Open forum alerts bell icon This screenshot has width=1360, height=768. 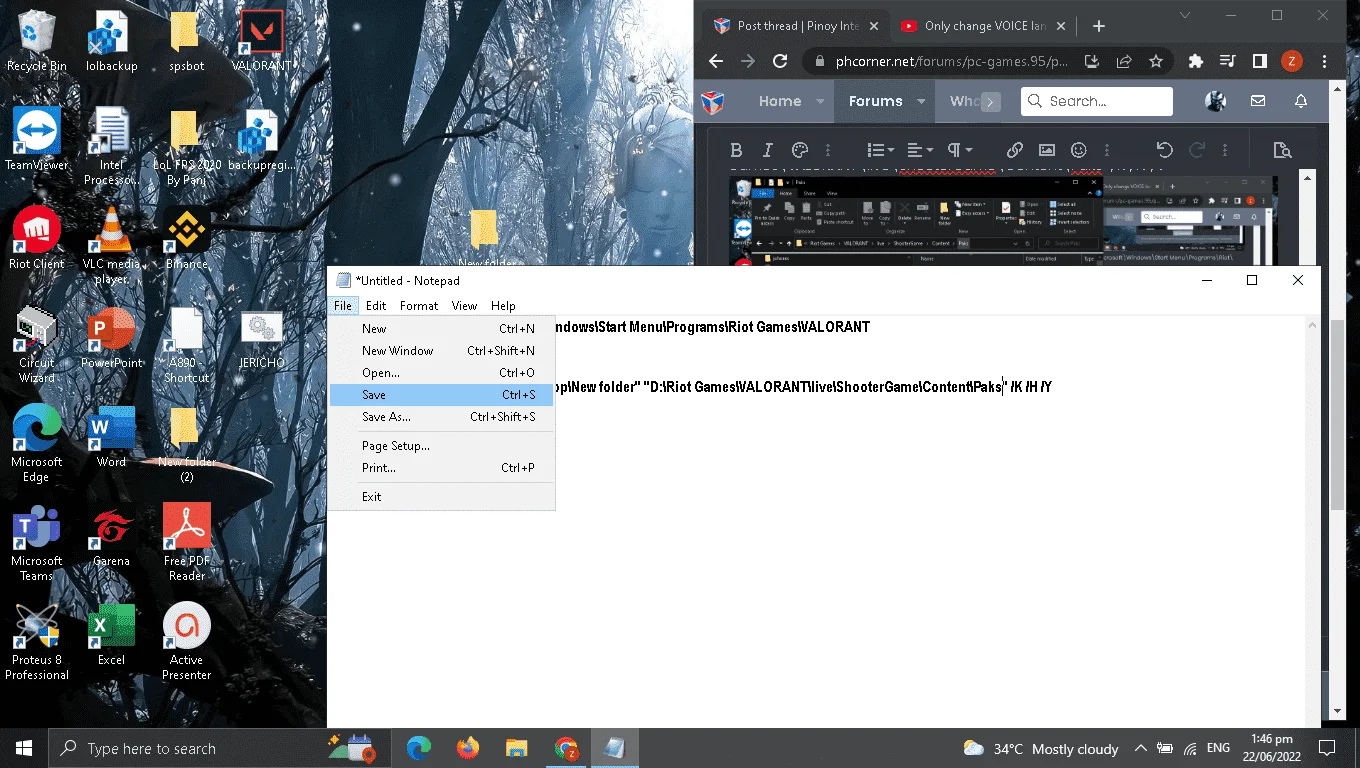pos(1301,101)
